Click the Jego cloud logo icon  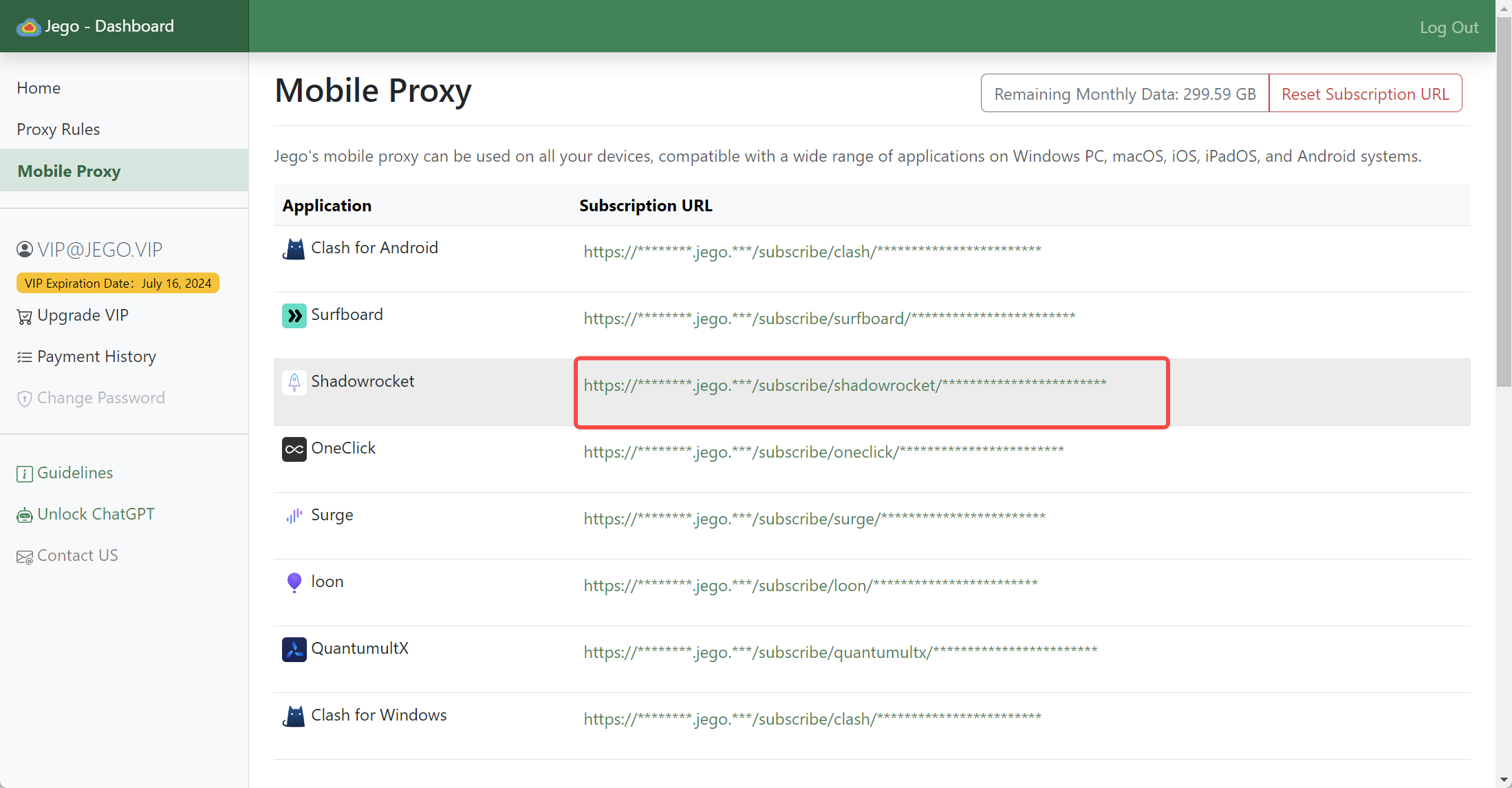click(28, 27)
